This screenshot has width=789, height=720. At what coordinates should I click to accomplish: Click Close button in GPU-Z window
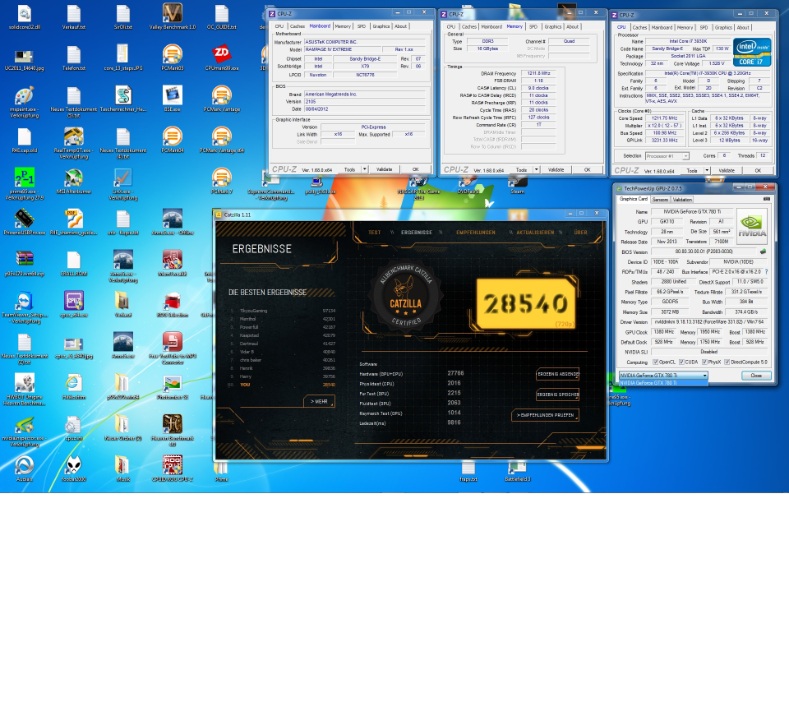(x=756, y=375)
